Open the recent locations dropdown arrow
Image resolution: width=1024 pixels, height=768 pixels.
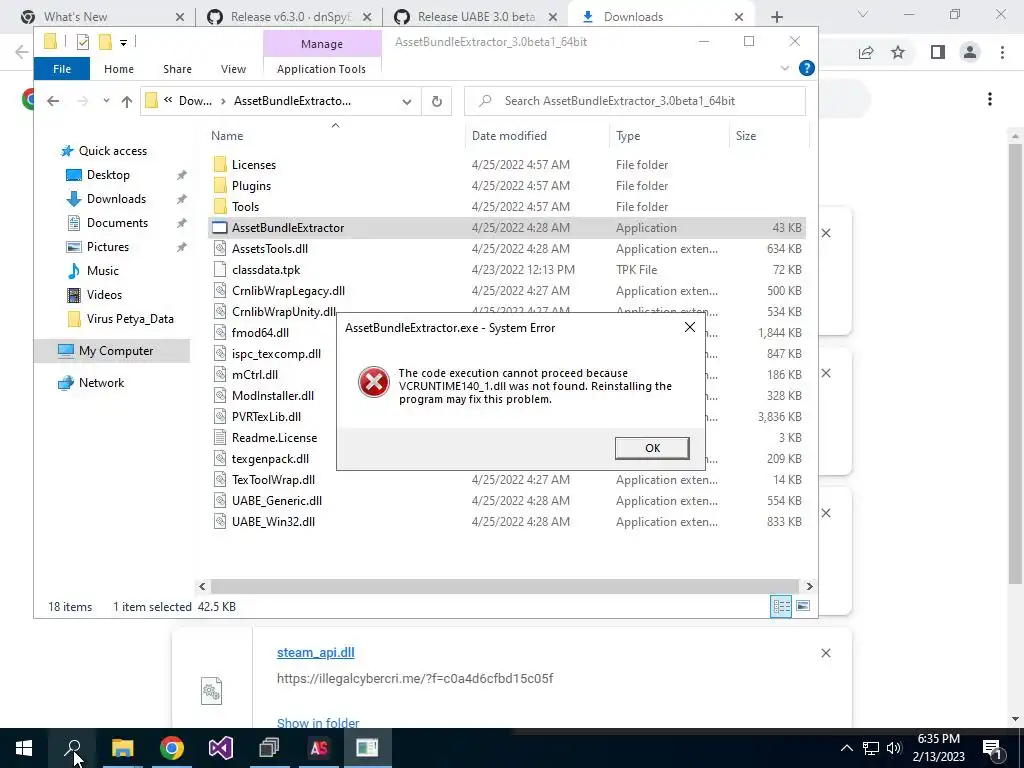(x=106, y=101)
